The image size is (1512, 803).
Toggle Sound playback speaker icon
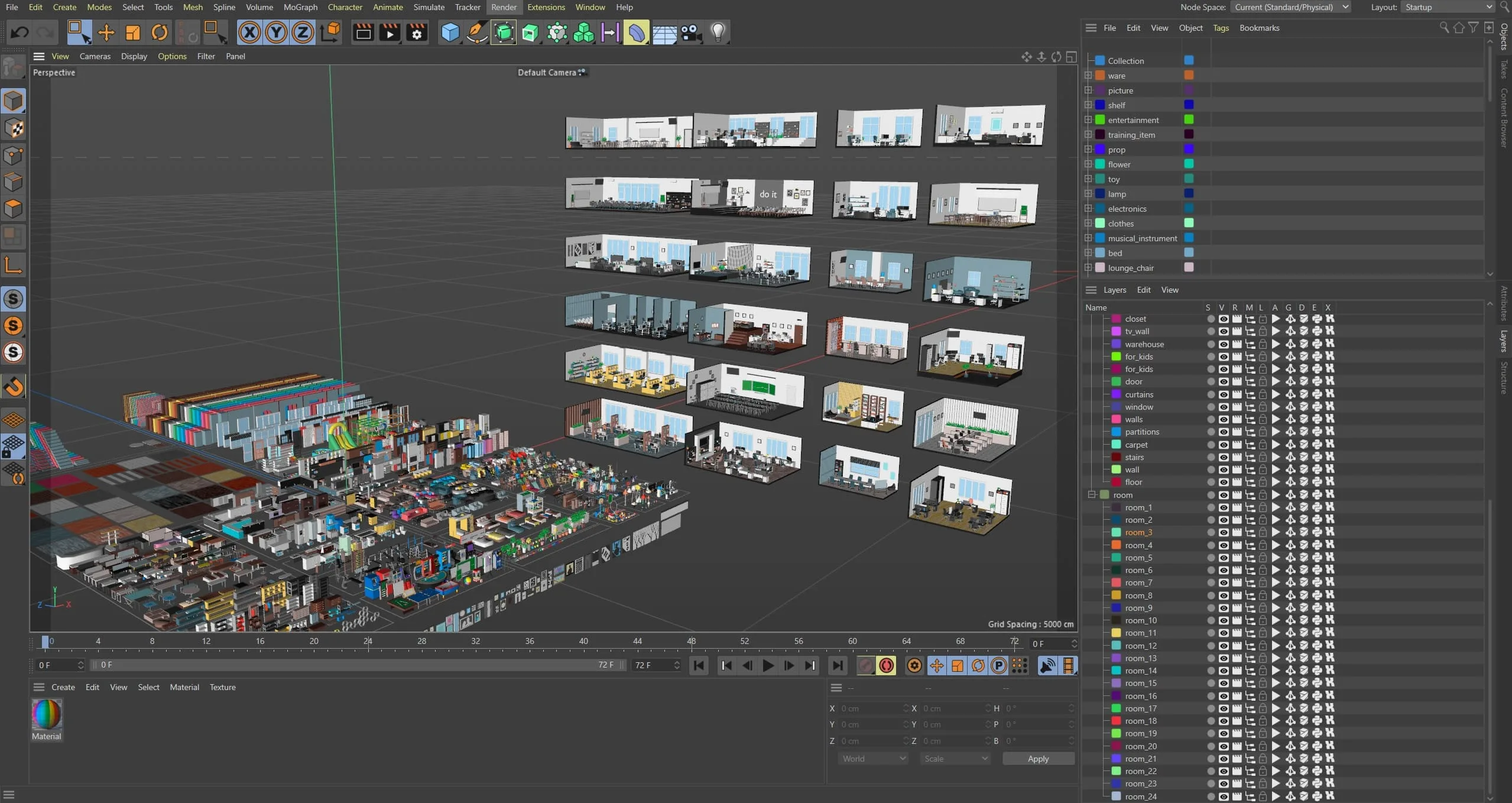coord(1047,666)
